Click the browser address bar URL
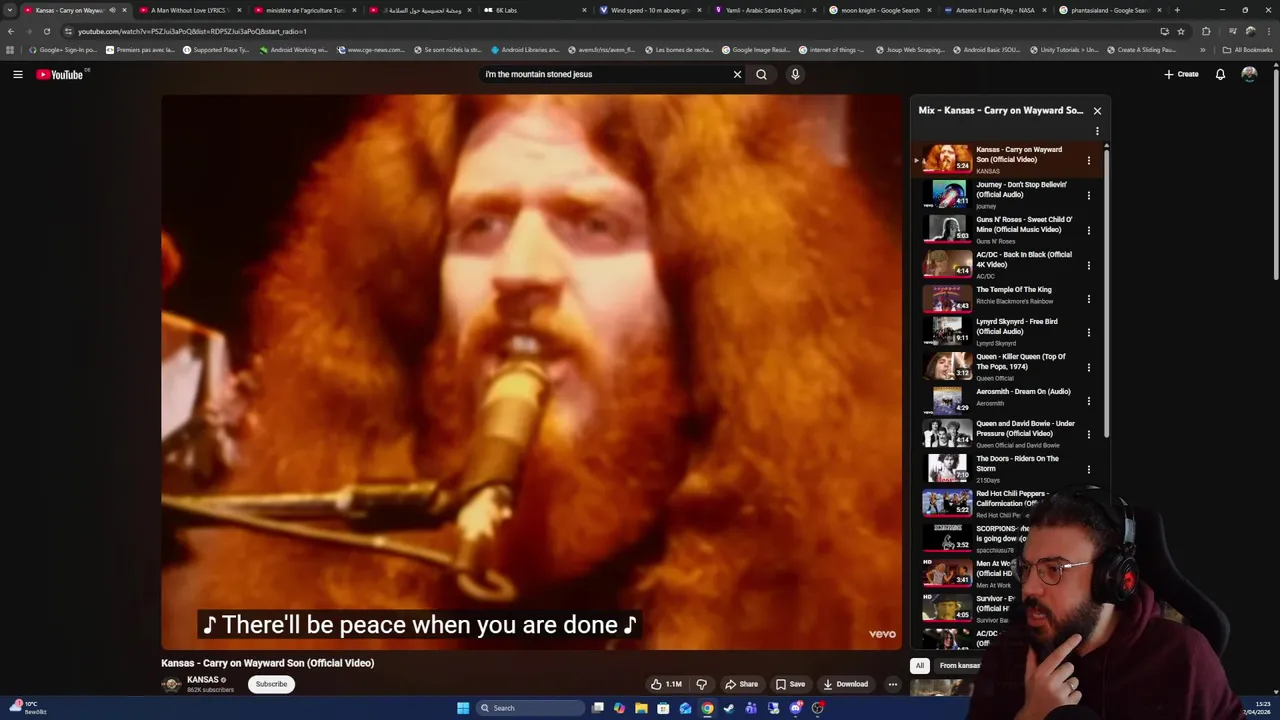Viewport: 1280px width, 720px height. pyautogui.click(x=192, y=31)
